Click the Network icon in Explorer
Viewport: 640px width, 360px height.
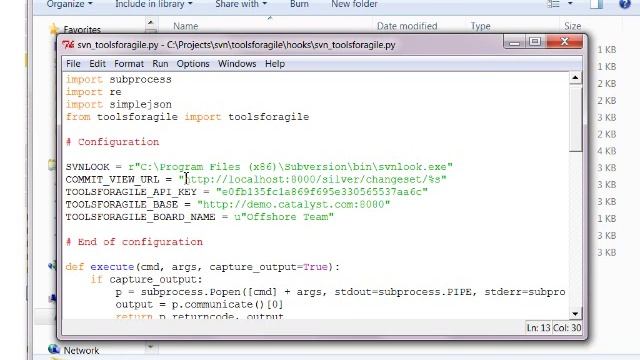click(54, 349)
